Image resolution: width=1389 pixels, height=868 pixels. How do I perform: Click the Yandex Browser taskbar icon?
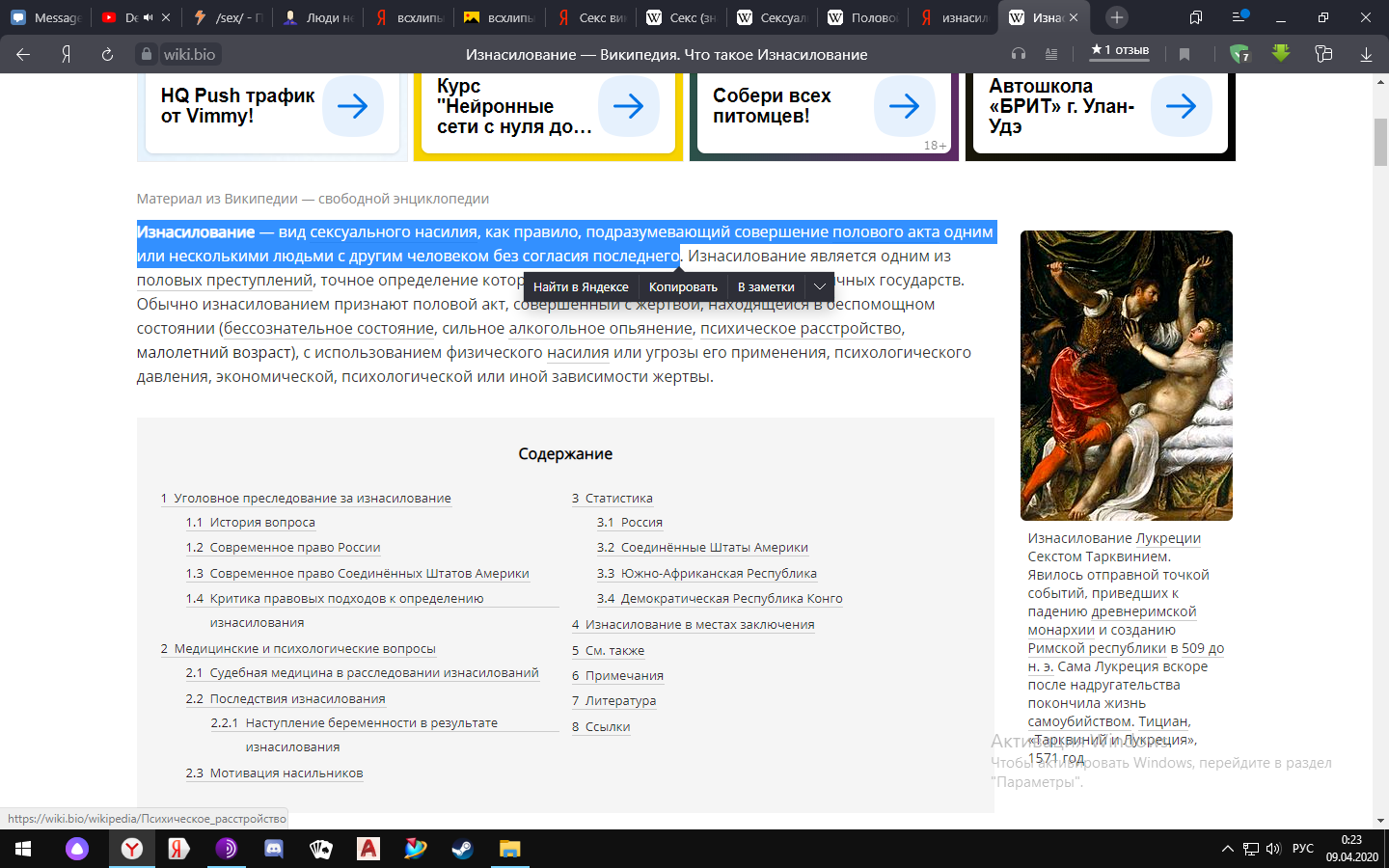(131, 849)
